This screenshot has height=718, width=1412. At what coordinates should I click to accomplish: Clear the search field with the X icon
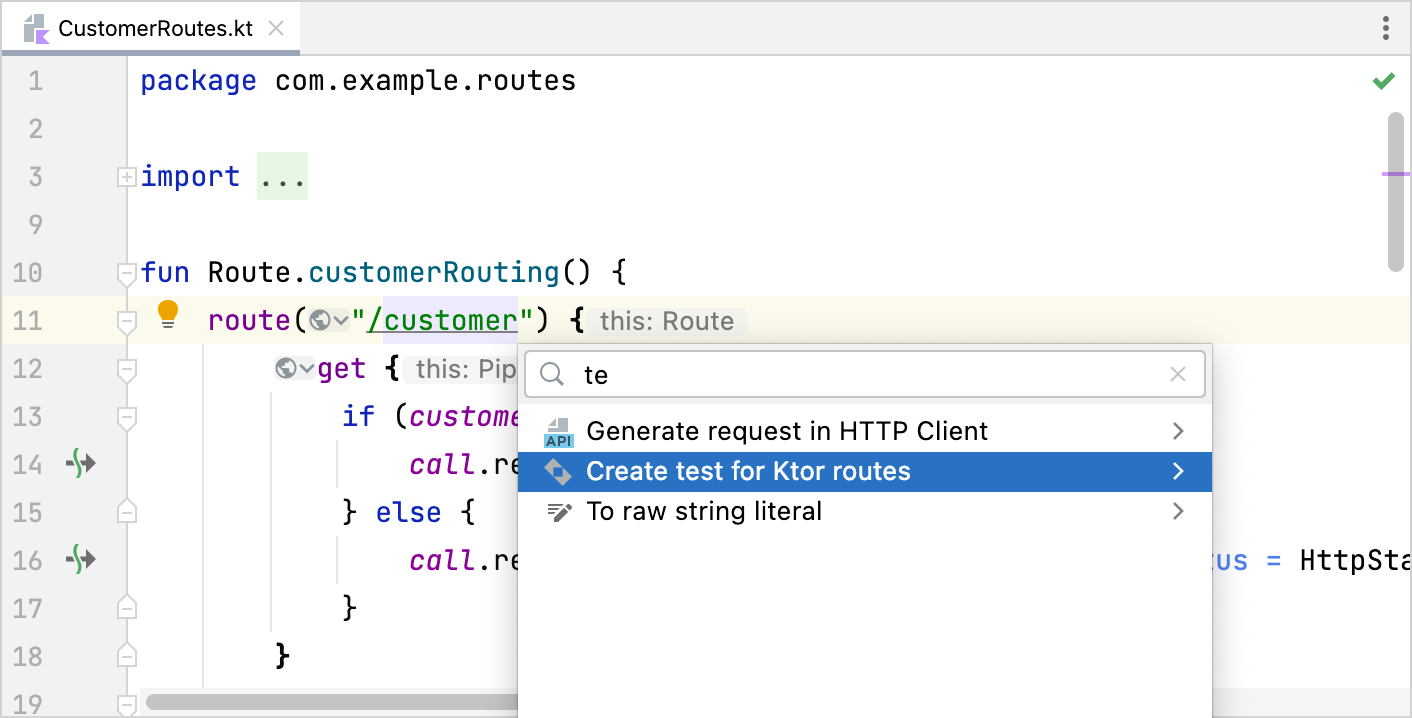point(1177,373)
